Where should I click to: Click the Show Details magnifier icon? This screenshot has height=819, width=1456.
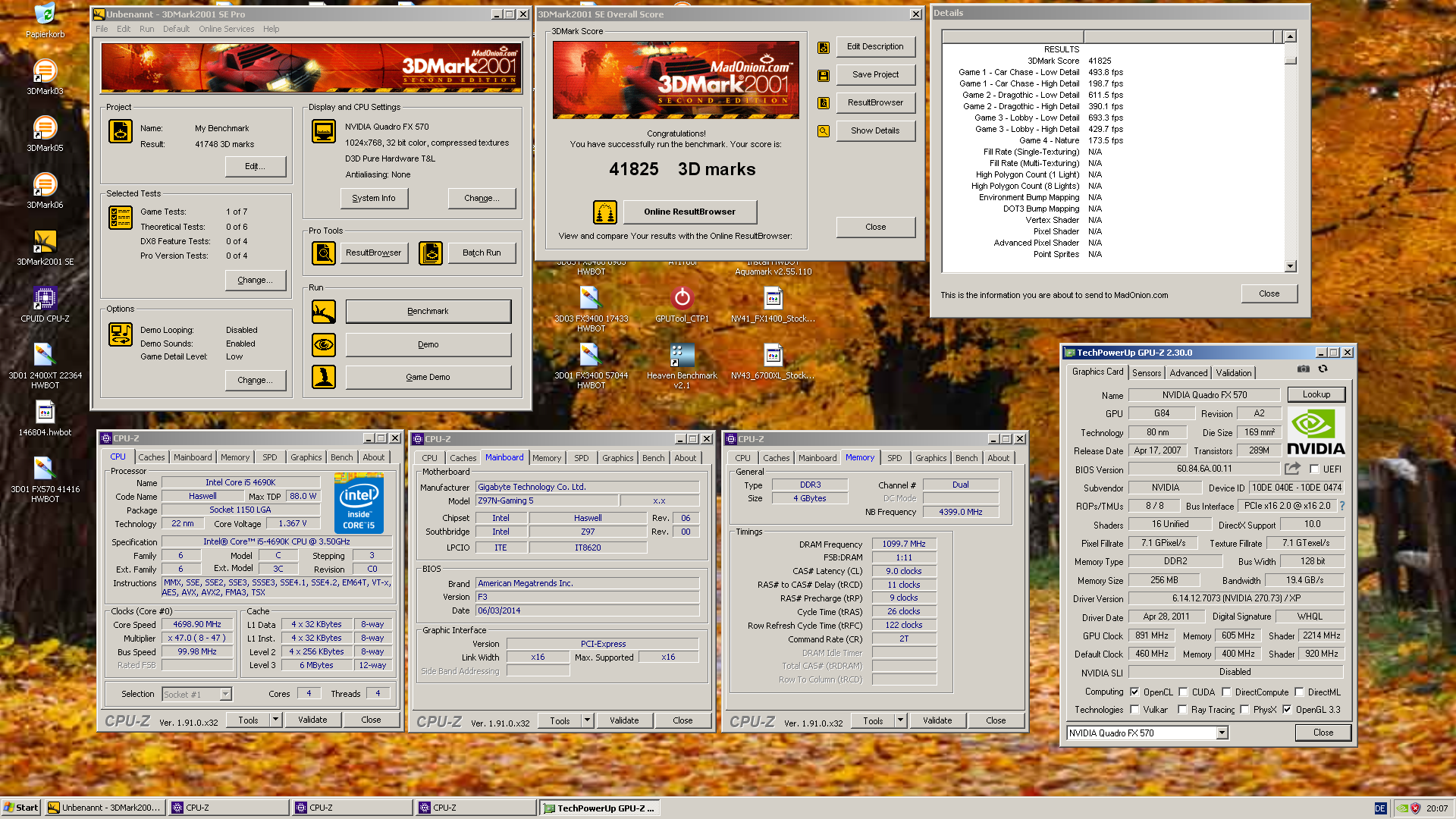point(823,130)
